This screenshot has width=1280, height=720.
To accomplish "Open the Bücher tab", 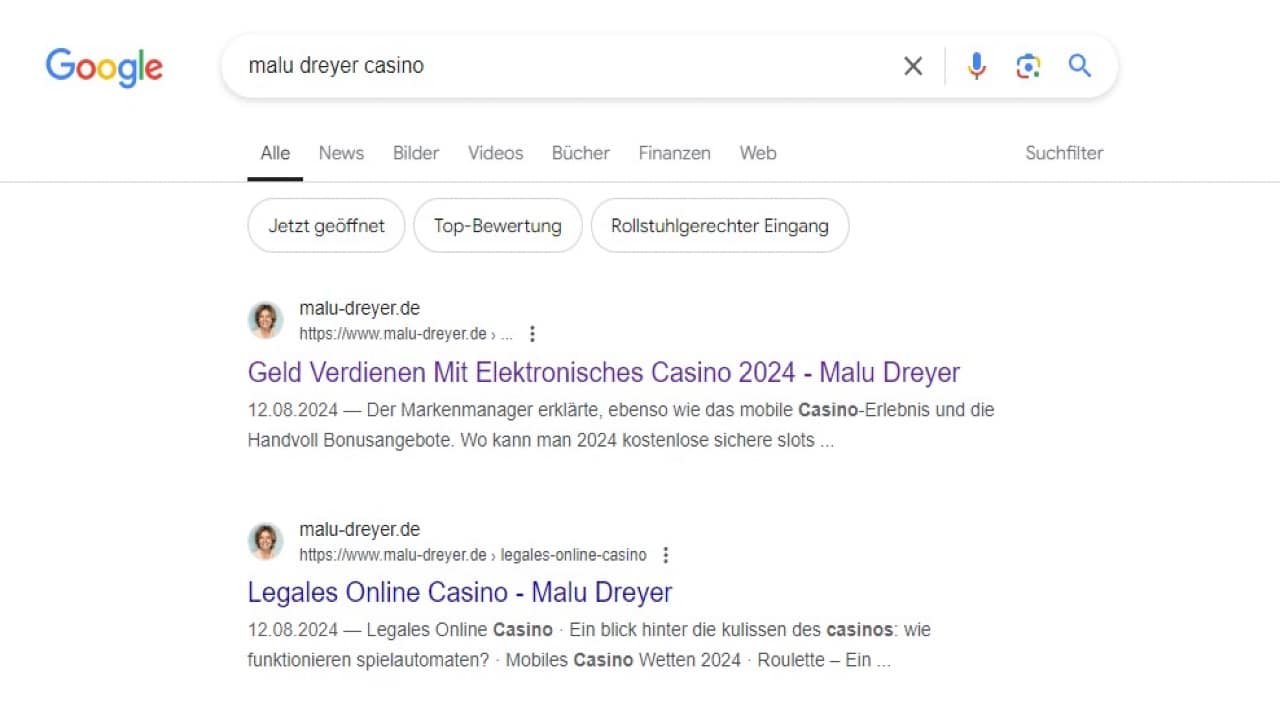I will click(581, 153).
